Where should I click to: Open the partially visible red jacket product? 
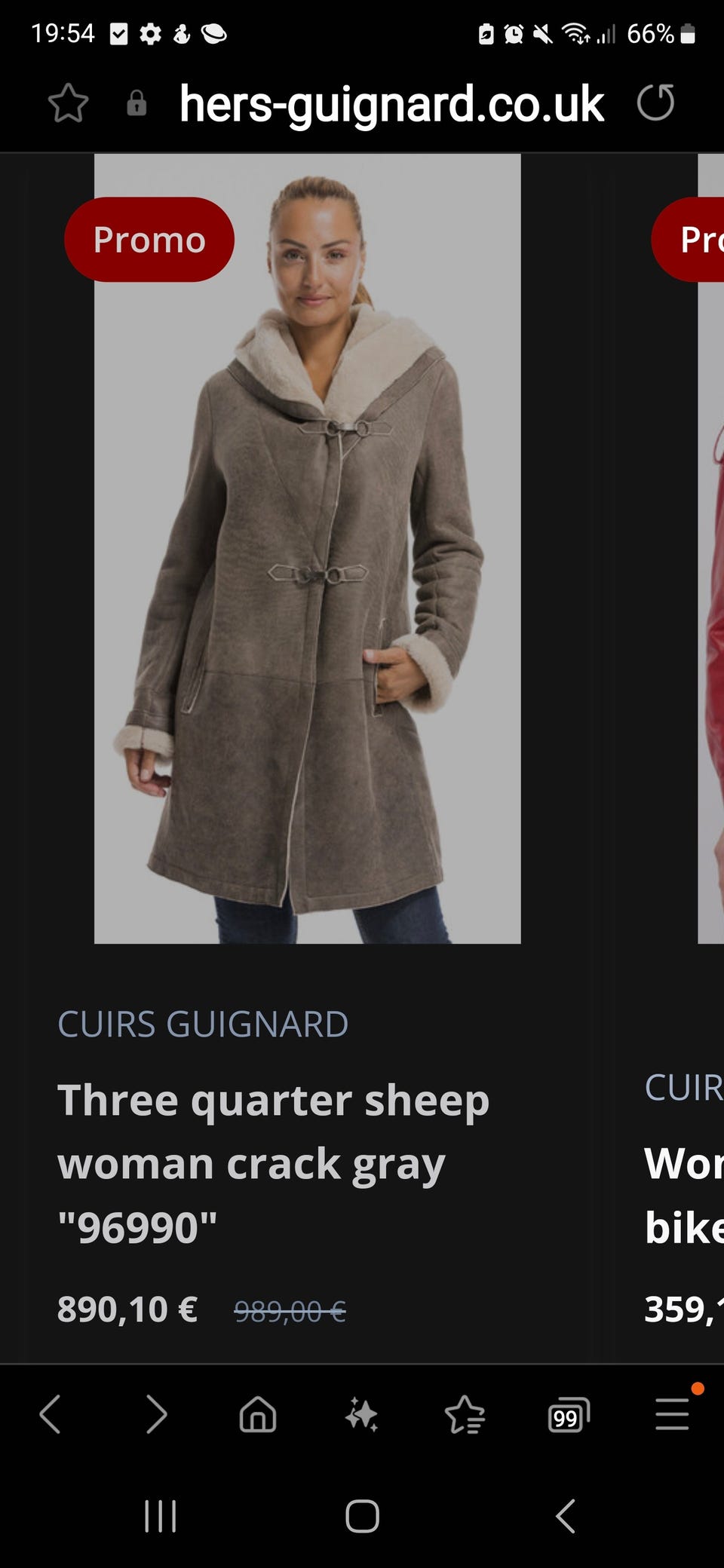coord(710,549)
